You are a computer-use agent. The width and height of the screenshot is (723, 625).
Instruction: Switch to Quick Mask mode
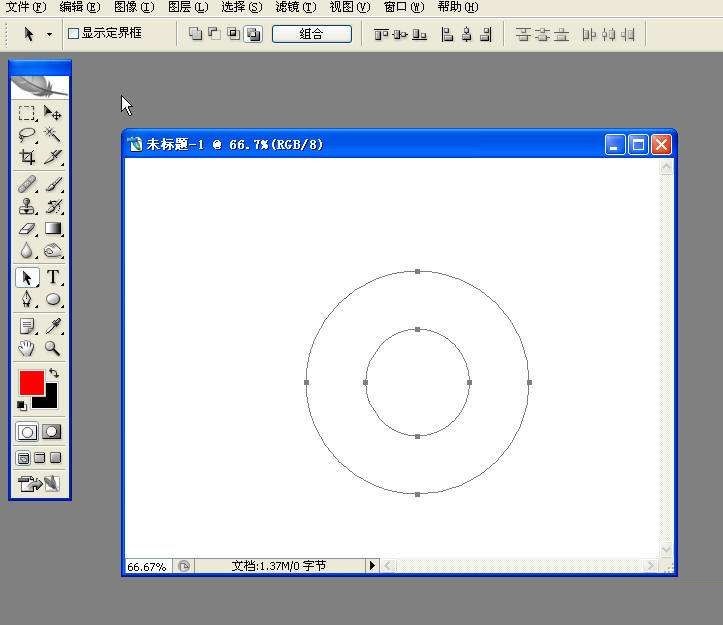pos(52,432)
